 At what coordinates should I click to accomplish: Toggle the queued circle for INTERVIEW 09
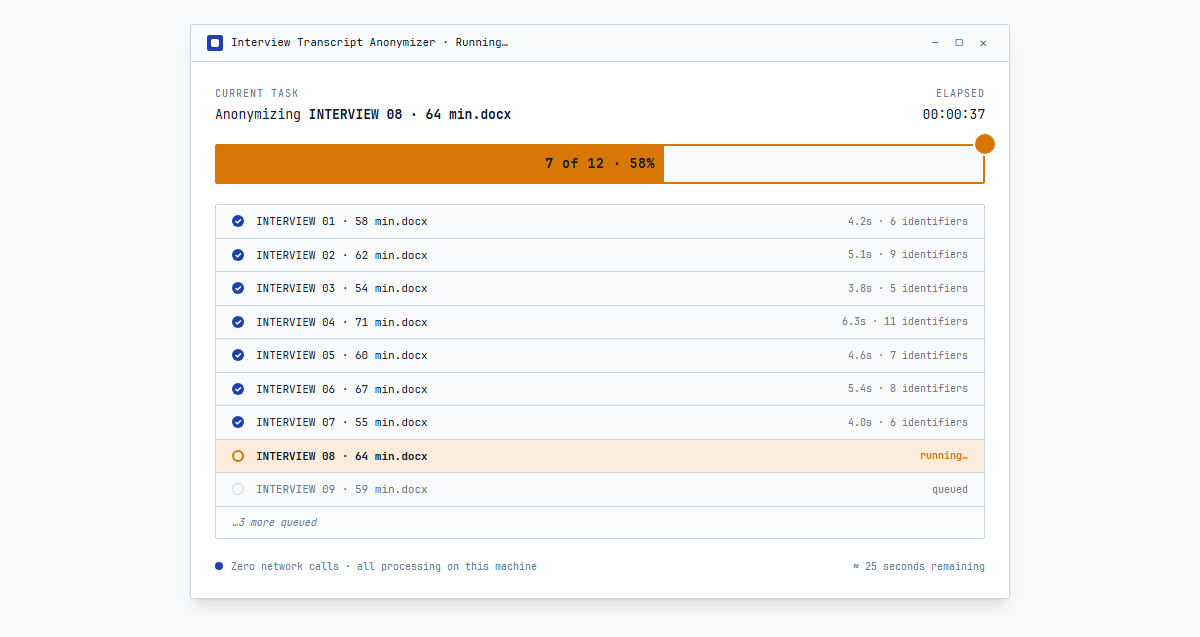(238, 489)
